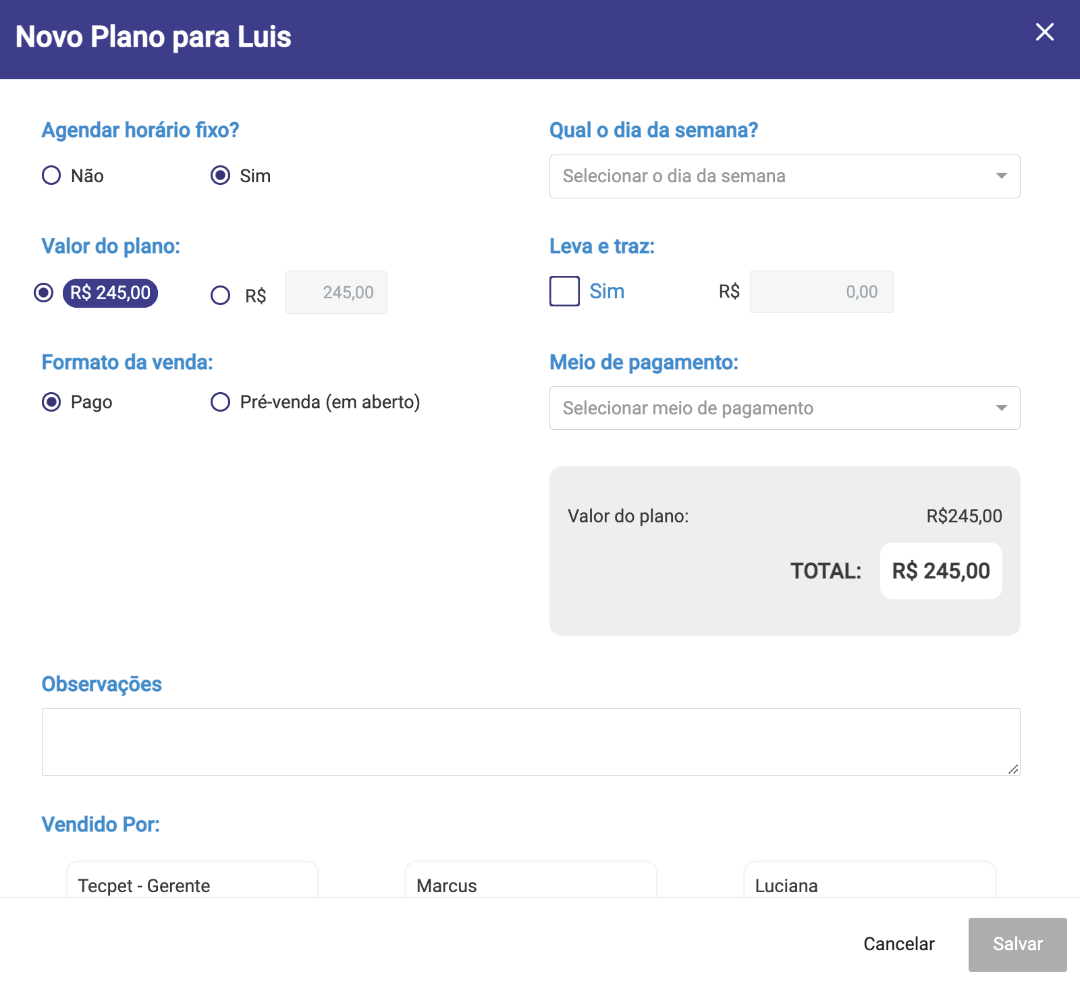1080x988 pixels.
Task: Click the Leva e traz price field
Action: coord(821,292)
